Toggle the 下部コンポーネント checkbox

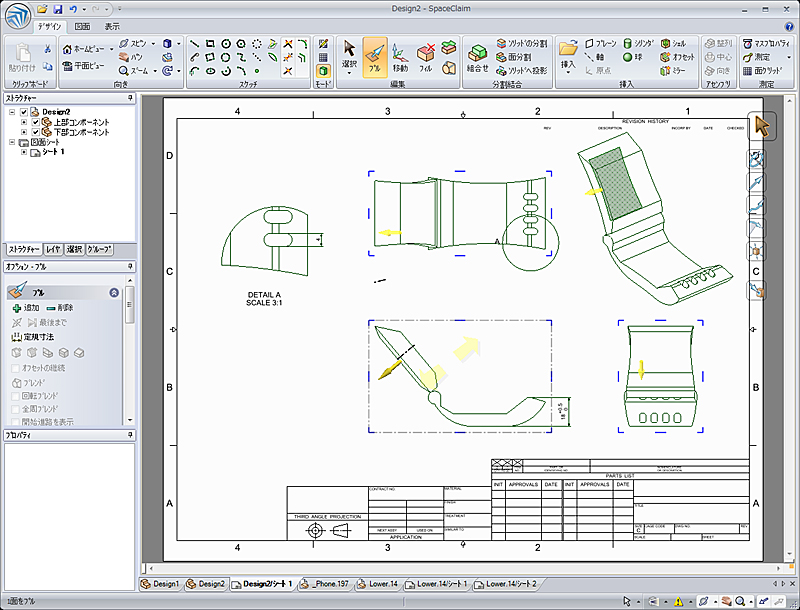pyautogui.click(x=34, y=132)
